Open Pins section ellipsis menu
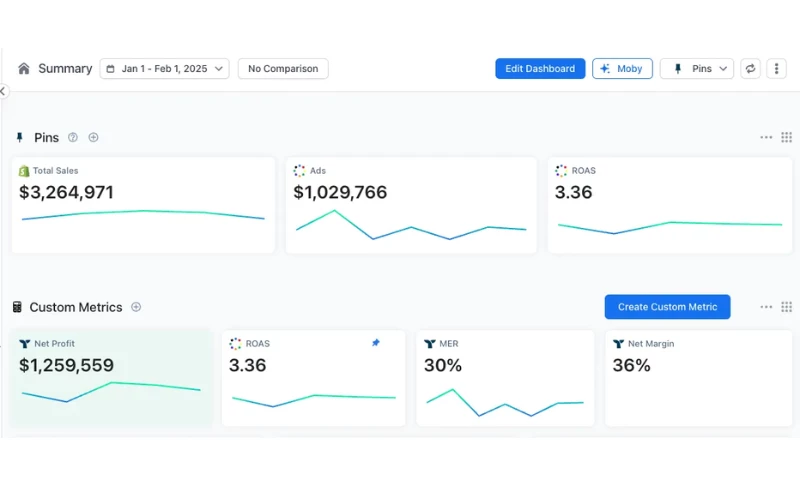This screenshot has width=800, height=480. [x=766, y=138]
